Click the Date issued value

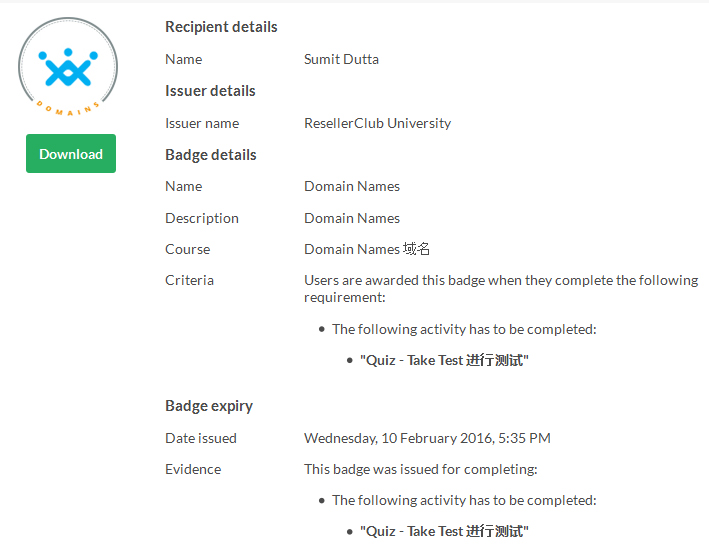coord(427,438)
